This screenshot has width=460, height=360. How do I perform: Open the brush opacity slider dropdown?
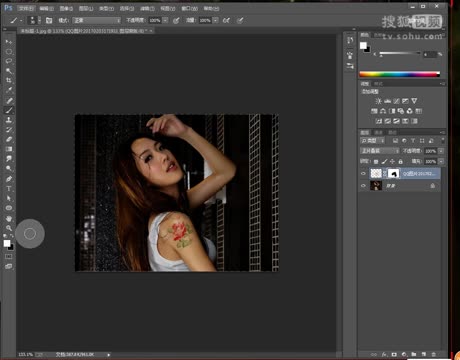tap(165, 20)
